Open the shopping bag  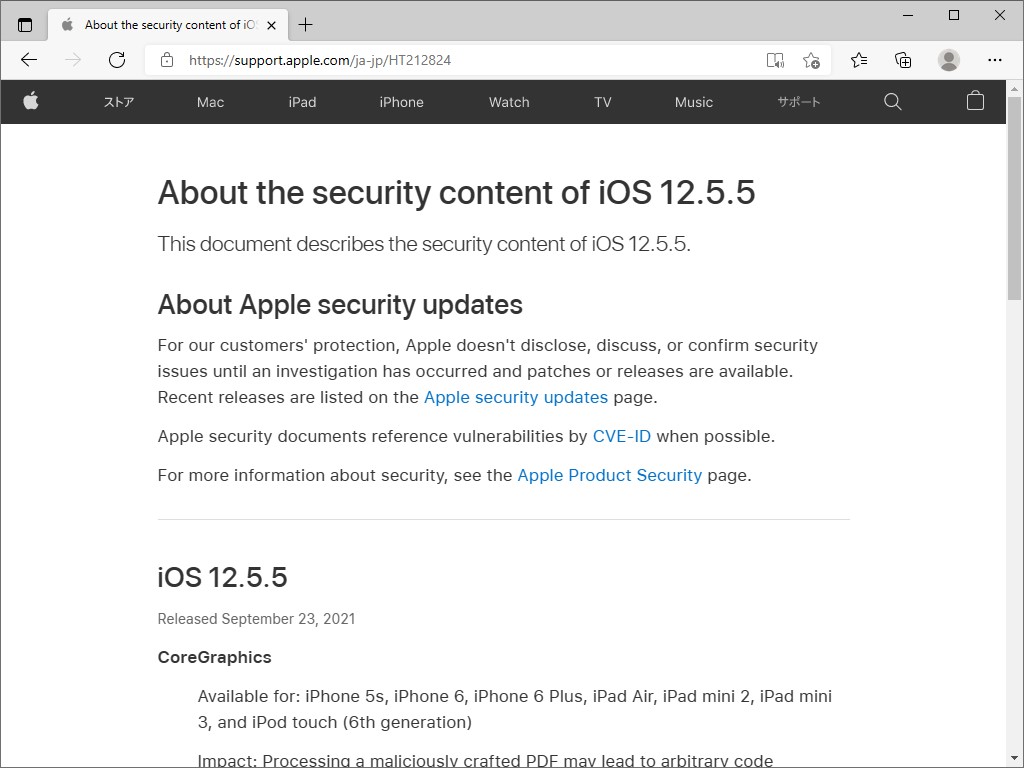pyautogui.click(x=975, y=101)
